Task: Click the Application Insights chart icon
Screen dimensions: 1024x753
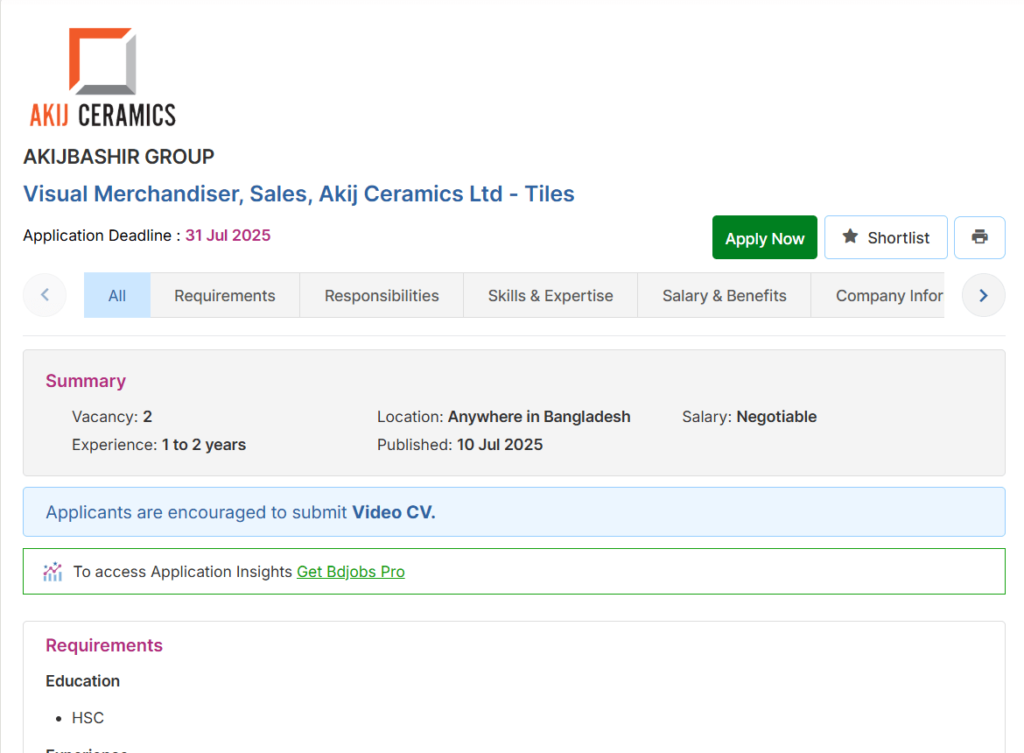Action: click(x=53, y=571)
